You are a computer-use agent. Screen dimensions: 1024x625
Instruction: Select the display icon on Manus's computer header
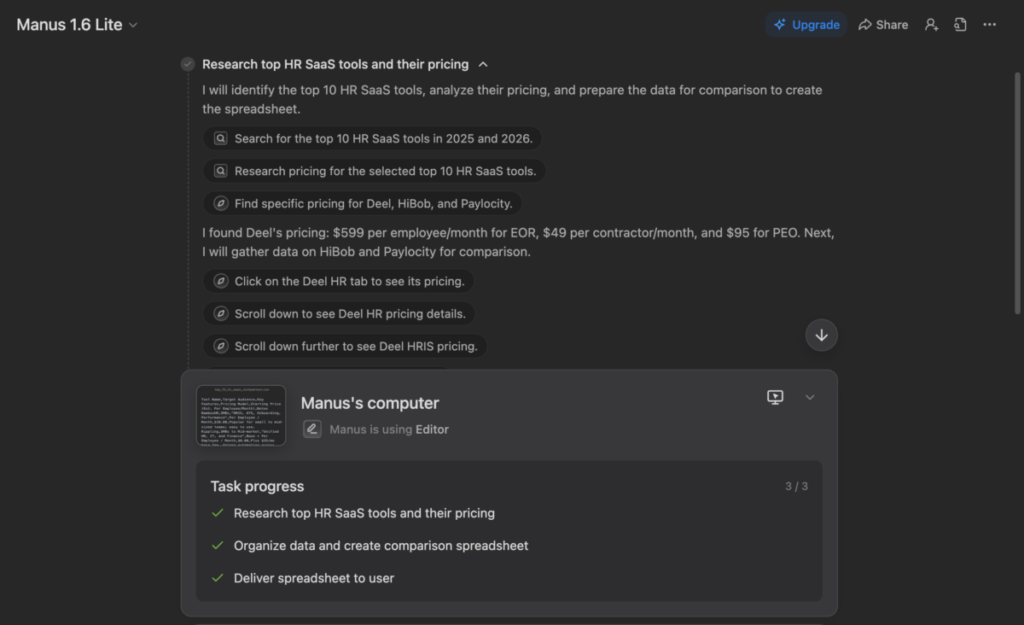coord(775,397)
